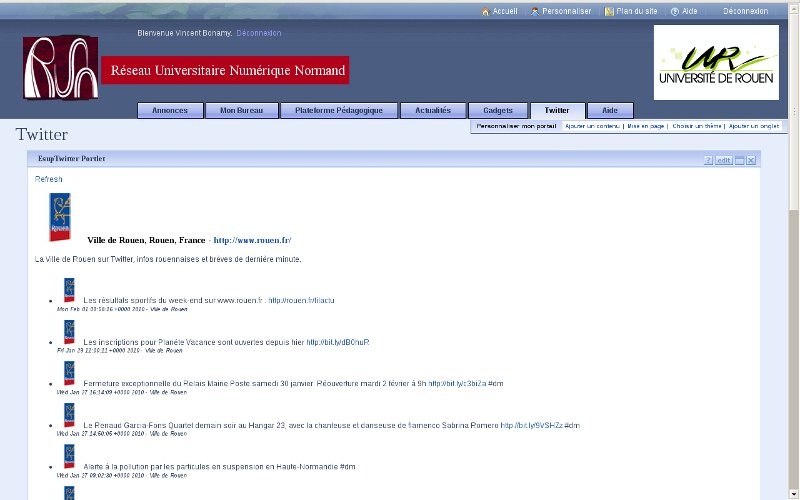800x500 pixels.
Task: Open the http://www.rouen.fr/ profile link
Action: 252,241
